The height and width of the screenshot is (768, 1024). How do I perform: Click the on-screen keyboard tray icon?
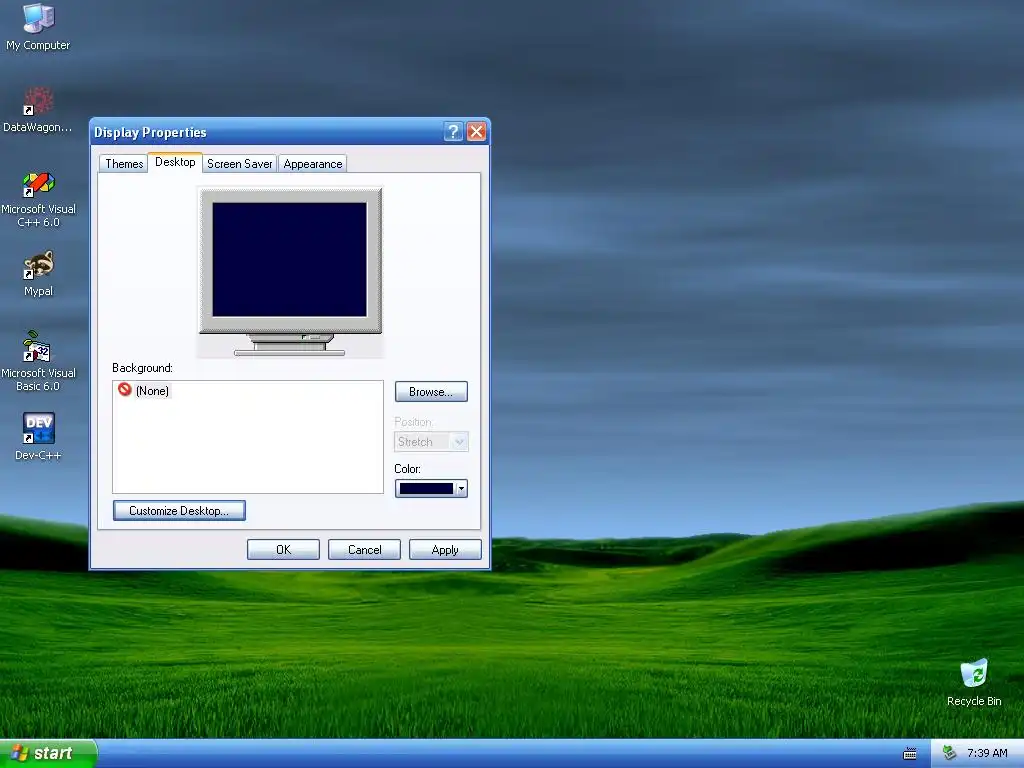coord(910,754)
